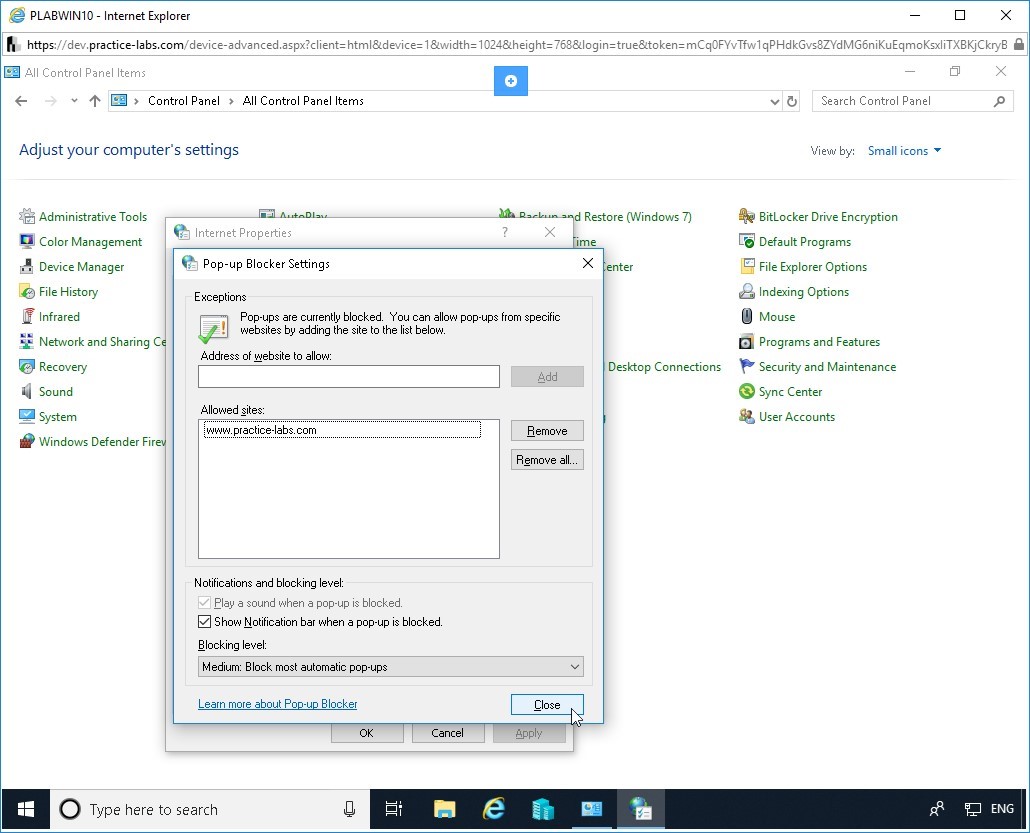Image resolution: width=1030 pixels, height=833 pixels.
Task: Open Mouse settings icon
Action: coord(746,316)
